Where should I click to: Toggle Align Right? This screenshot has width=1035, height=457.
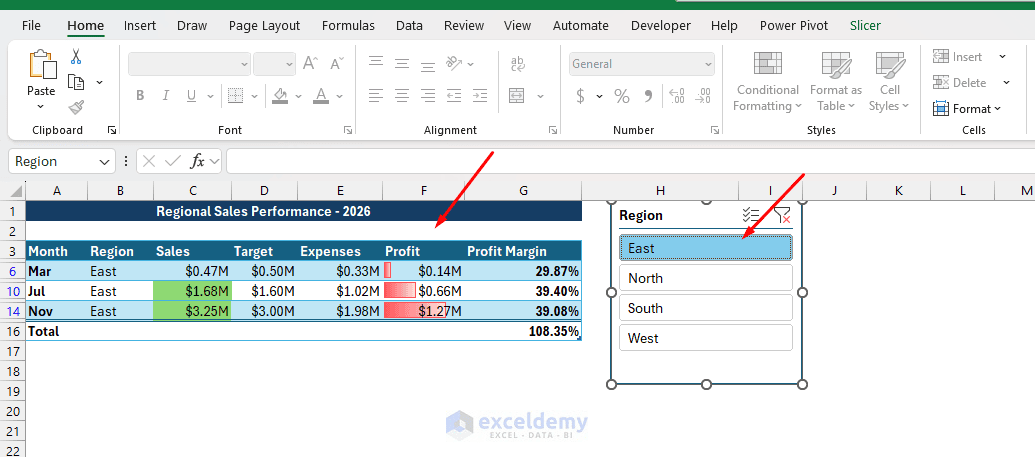pyautogui.click(x=428, y=96)
